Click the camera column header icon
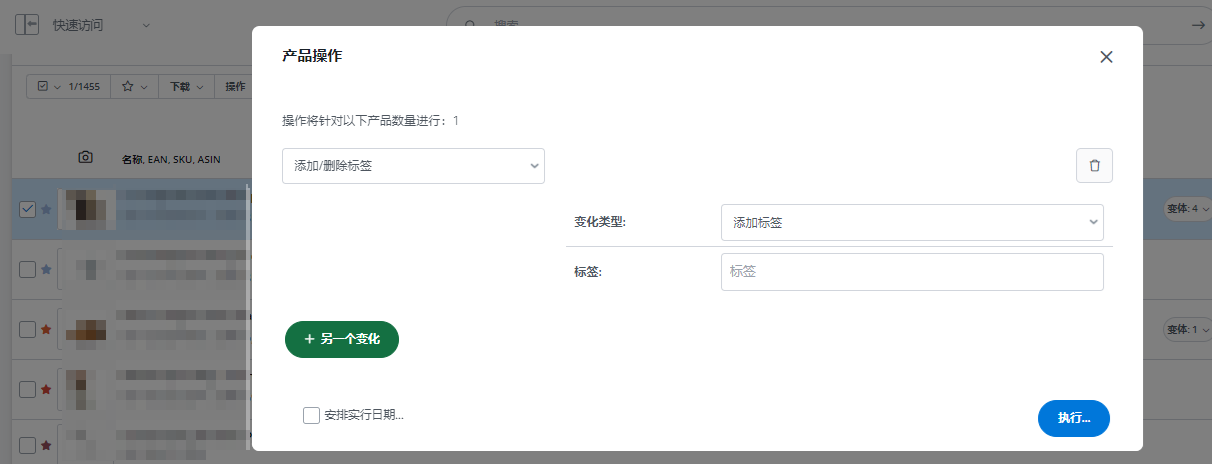This screenshot has height=464, width=1212. [86, 158]
